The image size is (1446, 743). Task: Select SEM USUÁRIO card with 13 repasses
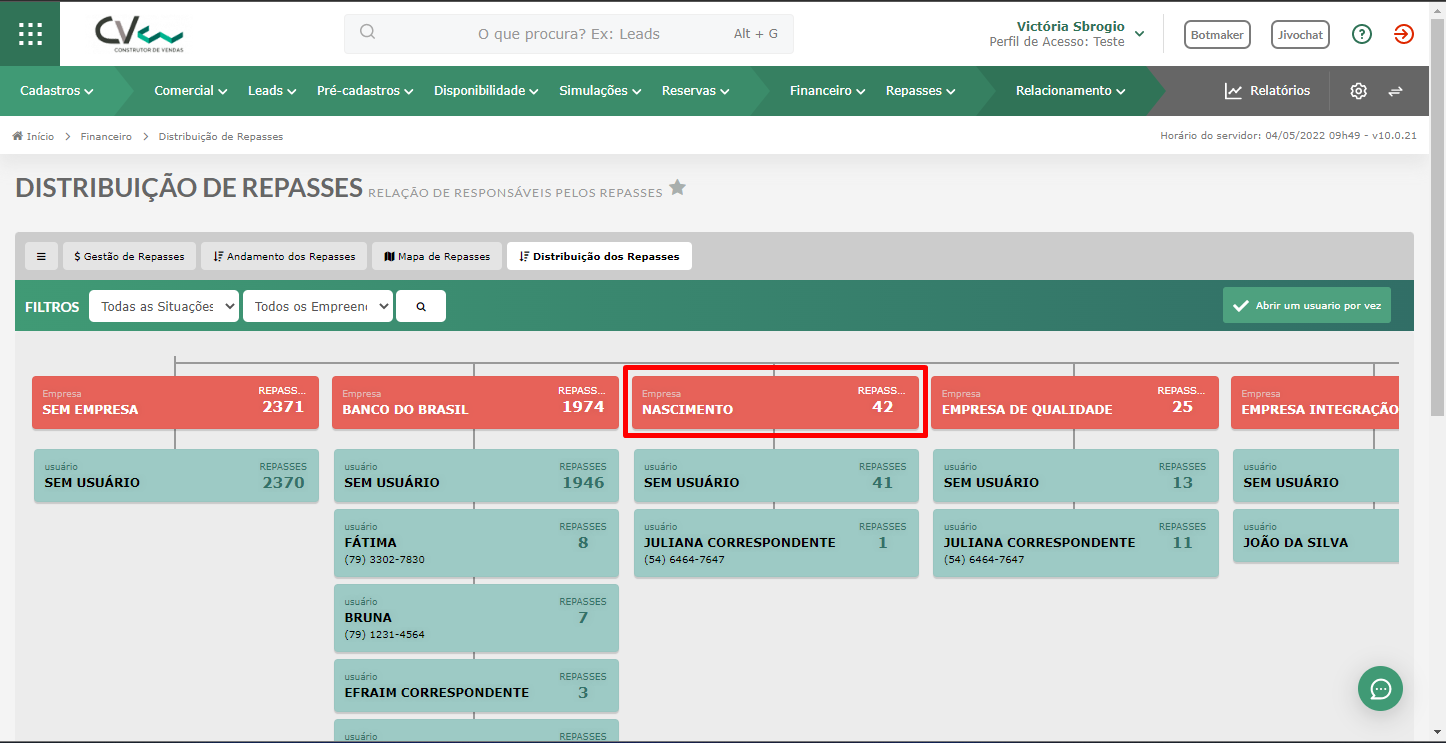[1076, 475]
